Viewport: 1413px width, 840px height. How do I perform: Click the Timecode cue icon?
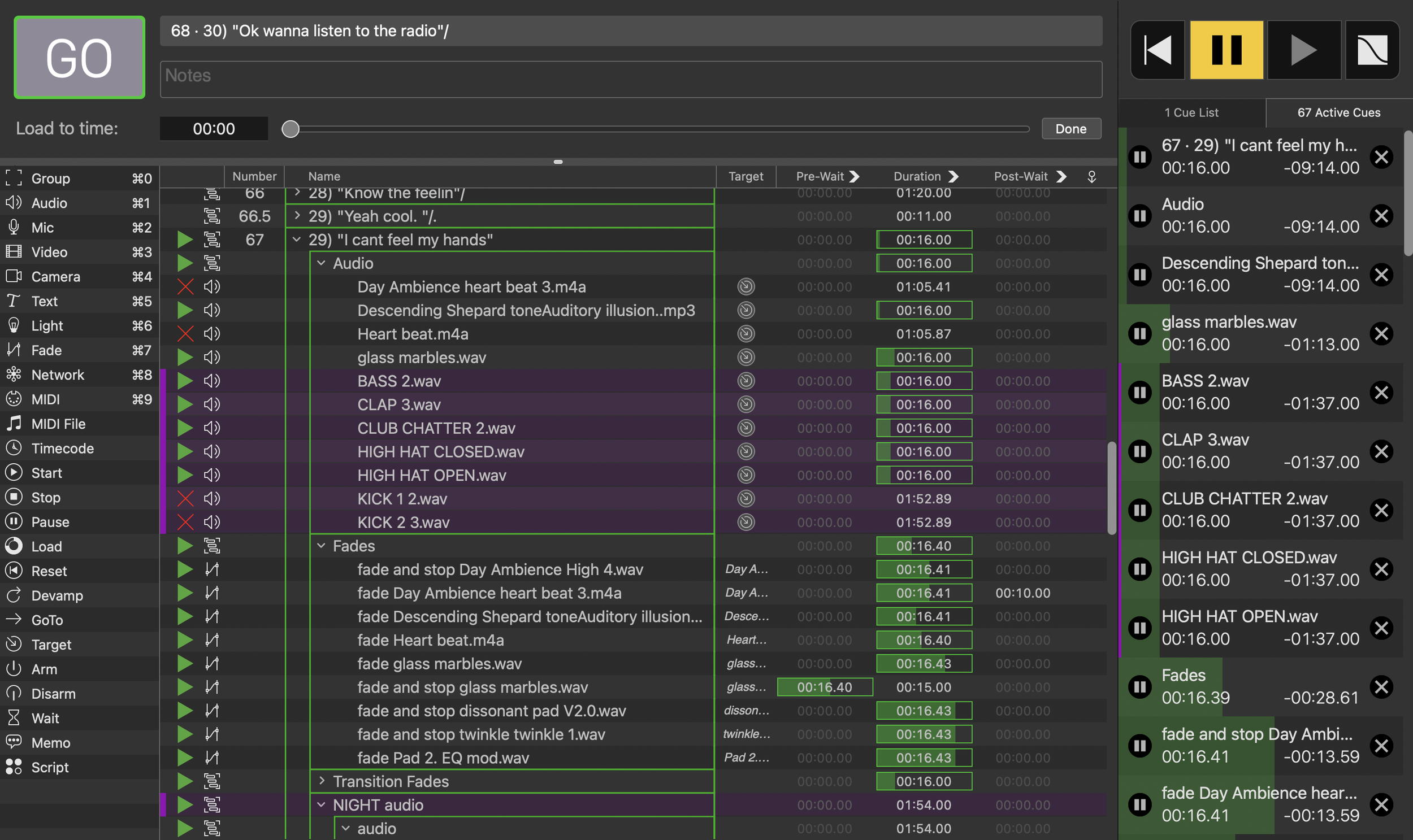tap(14, 449)
